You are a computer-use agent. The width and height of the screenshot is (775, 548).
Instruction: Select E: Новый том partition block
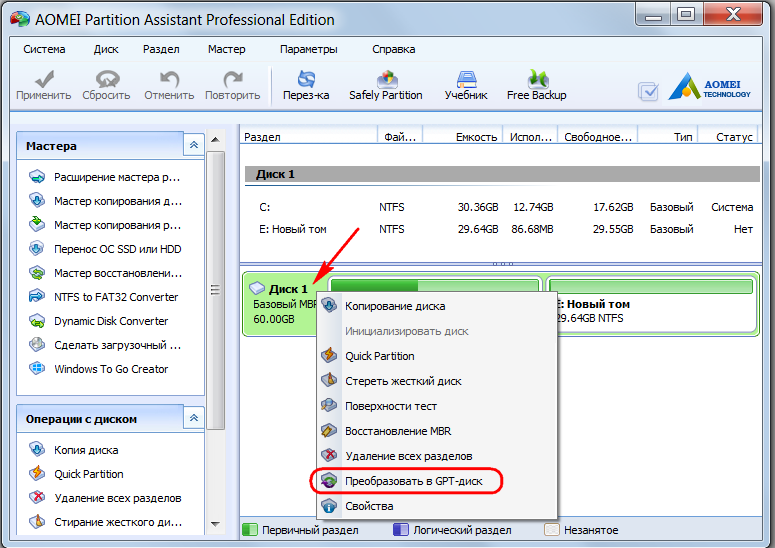click(651, 304)
